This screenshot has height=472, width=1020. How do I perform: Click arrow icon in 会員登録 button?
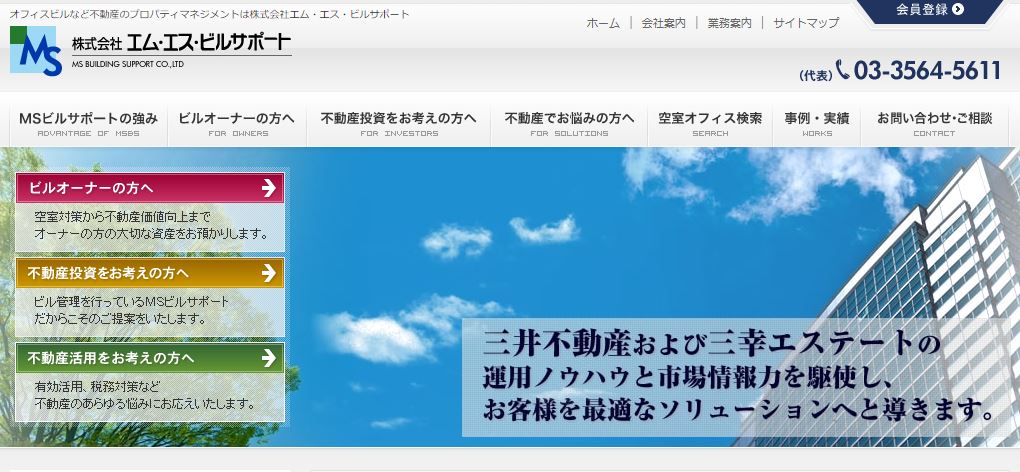958,9
